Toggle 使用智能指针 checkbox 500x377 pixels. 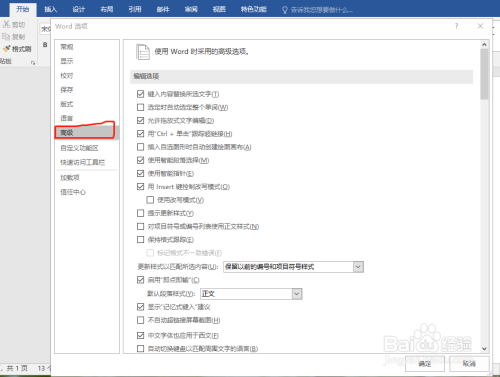[141, 173]
